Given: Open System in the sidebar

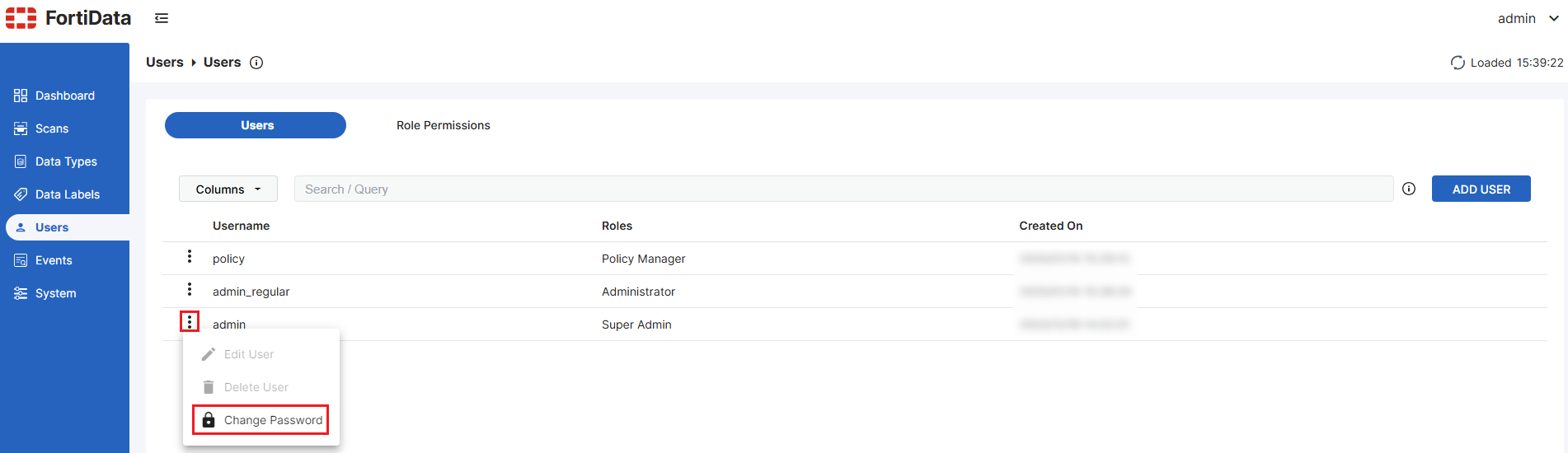Looking at the screenshot, I should (x=56, y=293).
